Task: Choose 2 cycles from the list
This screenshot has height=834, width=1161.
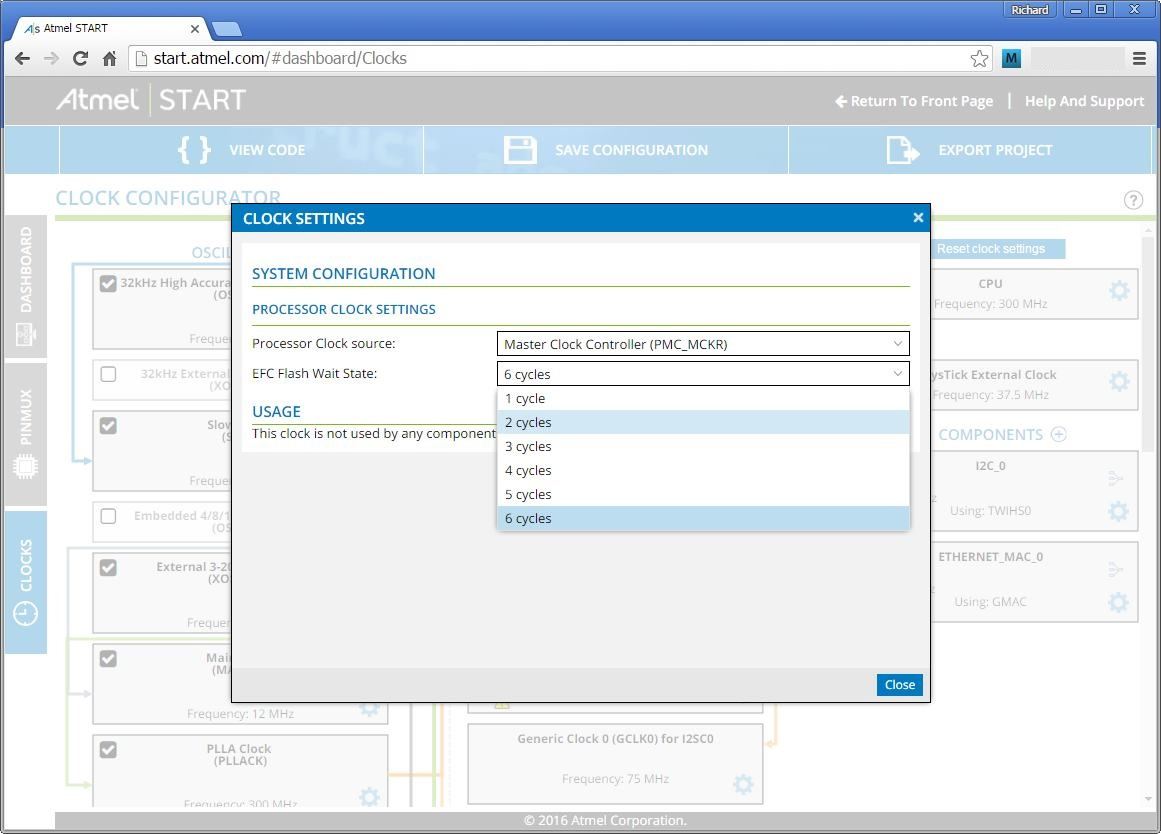Action: point(703,422)
